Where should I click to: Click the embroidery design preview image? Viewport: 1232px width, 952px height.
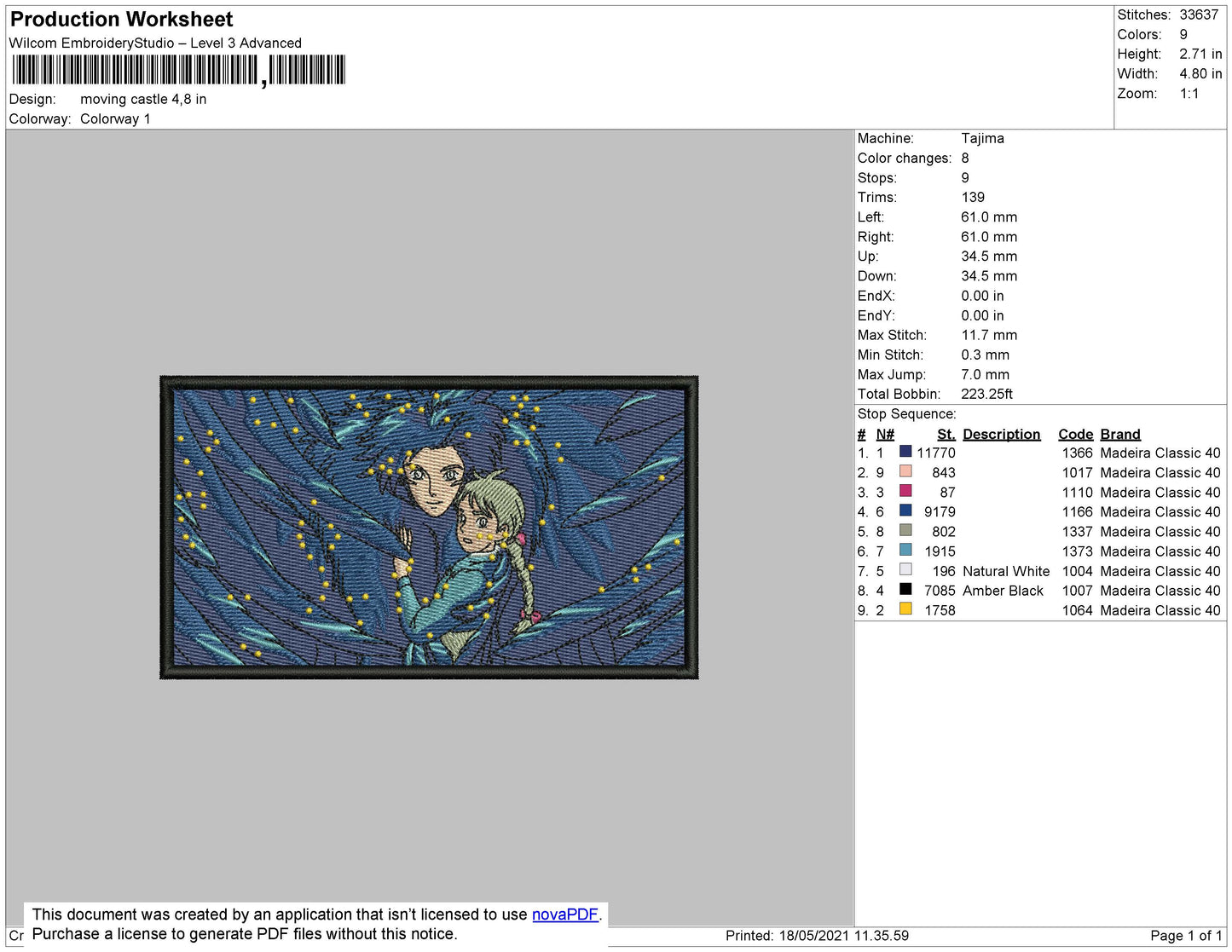(x=429, y=528)
